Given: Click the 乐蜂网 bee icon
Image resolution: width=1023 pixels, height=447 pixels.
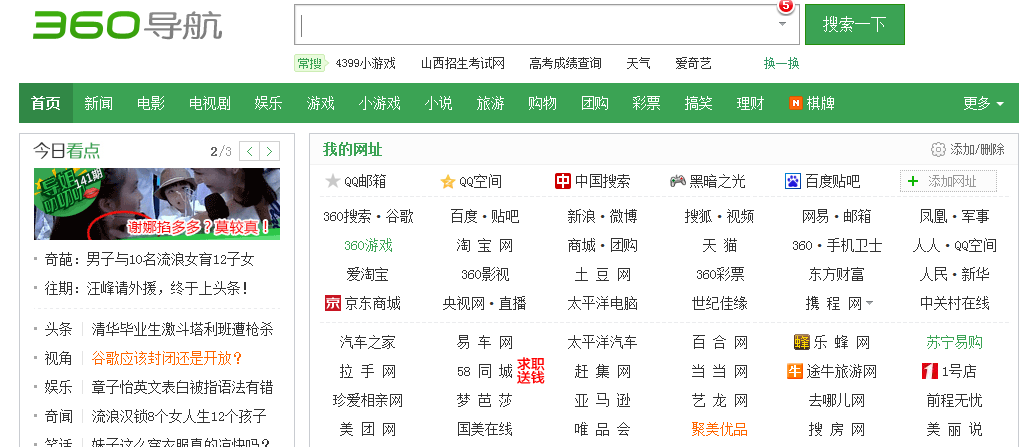Looking at the screenshot, I should point(802,342).
